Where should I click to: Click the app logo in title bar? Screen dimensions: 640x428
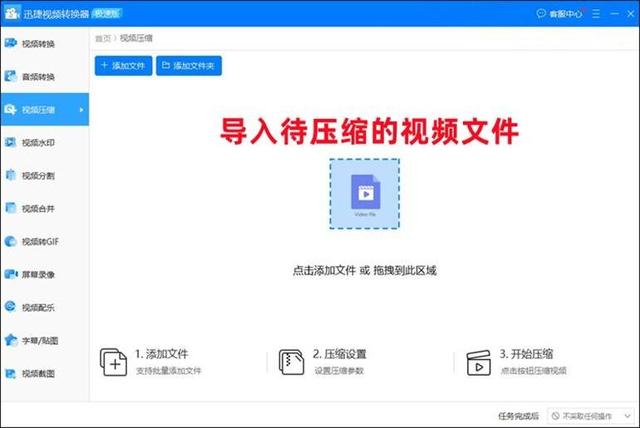point(12,13)
